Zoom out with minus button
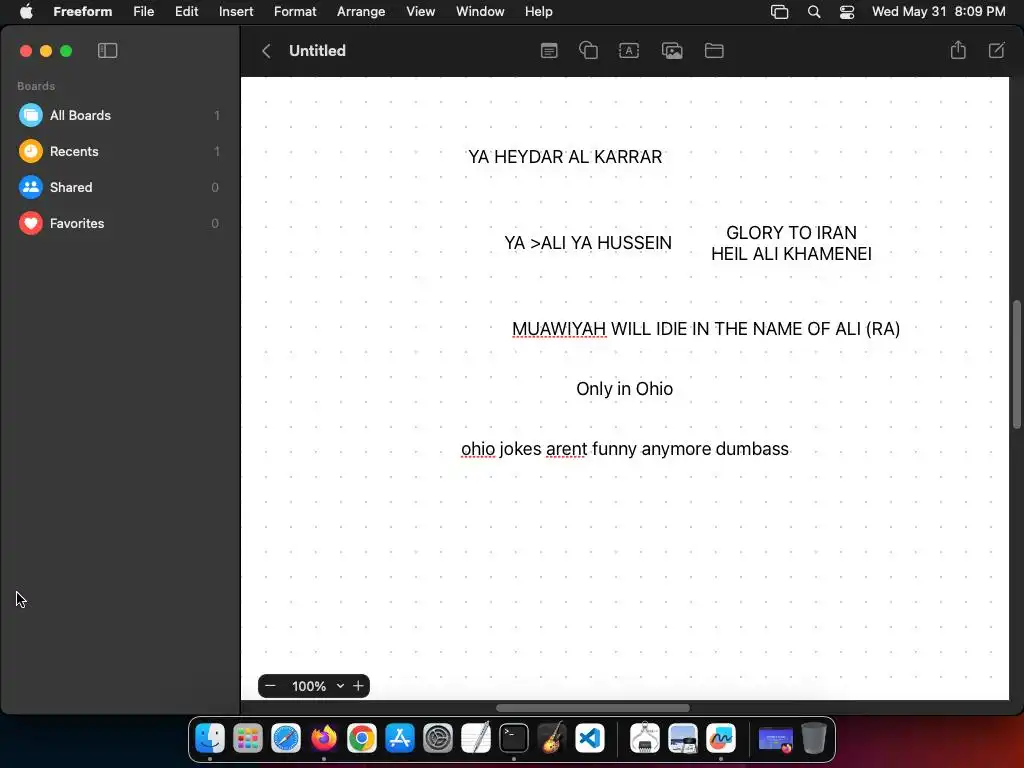 point(270,686)
